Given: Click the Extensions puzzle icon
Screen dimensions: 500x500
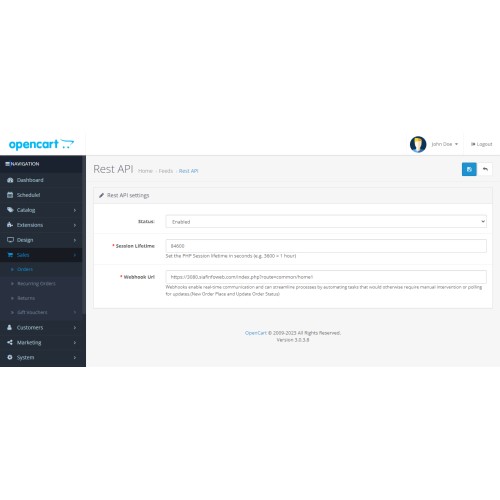Looking at the screenshot, I should coord(10,225).
